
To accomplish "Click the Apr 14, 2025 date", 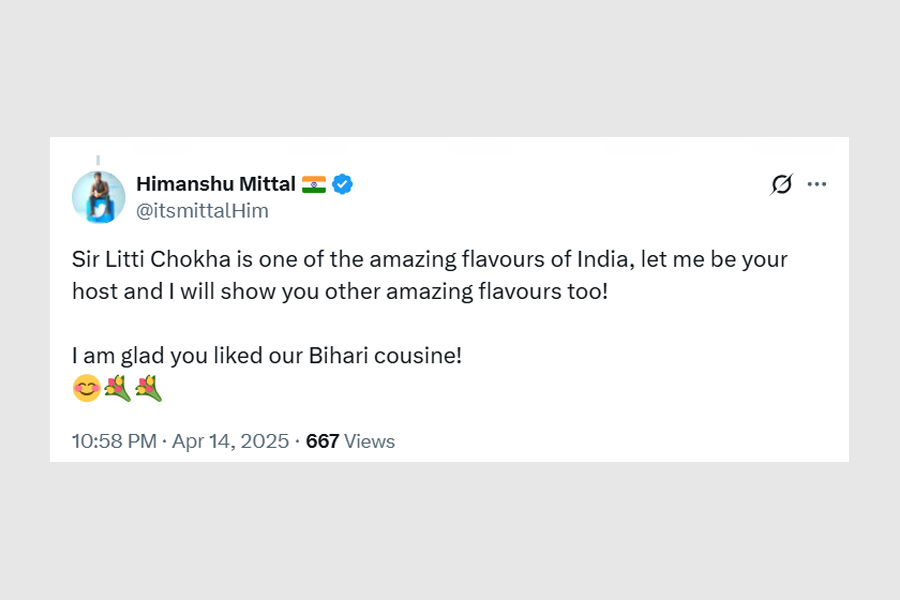I will tap(230, 441).
